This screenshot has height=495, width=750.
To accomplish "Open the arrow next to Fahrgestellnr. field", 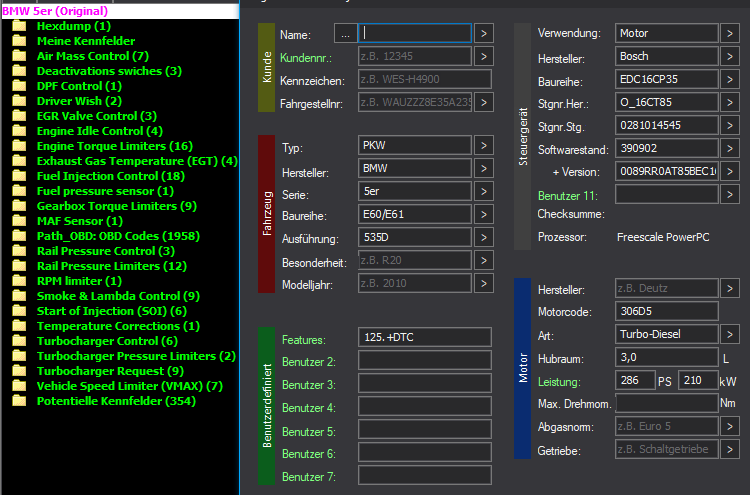I will pos(484,102).
